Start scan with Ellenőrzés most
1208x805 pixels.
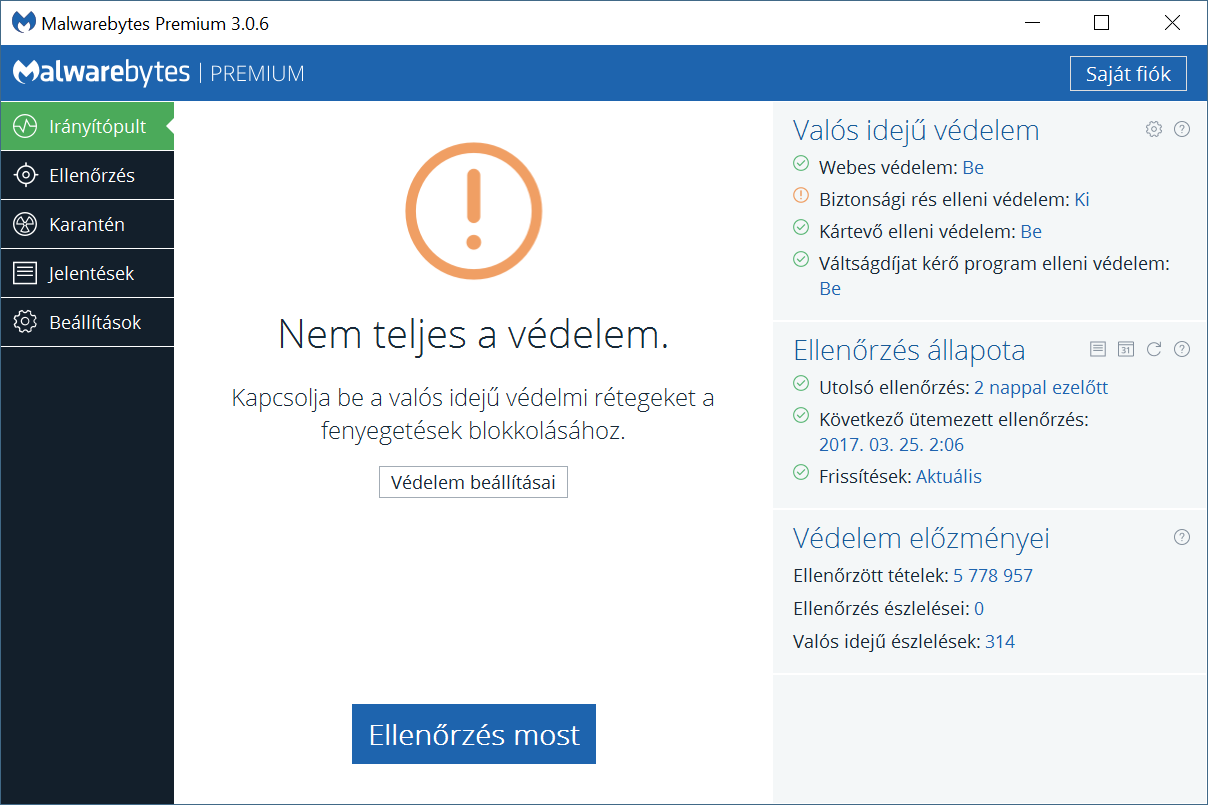(474, 735)
